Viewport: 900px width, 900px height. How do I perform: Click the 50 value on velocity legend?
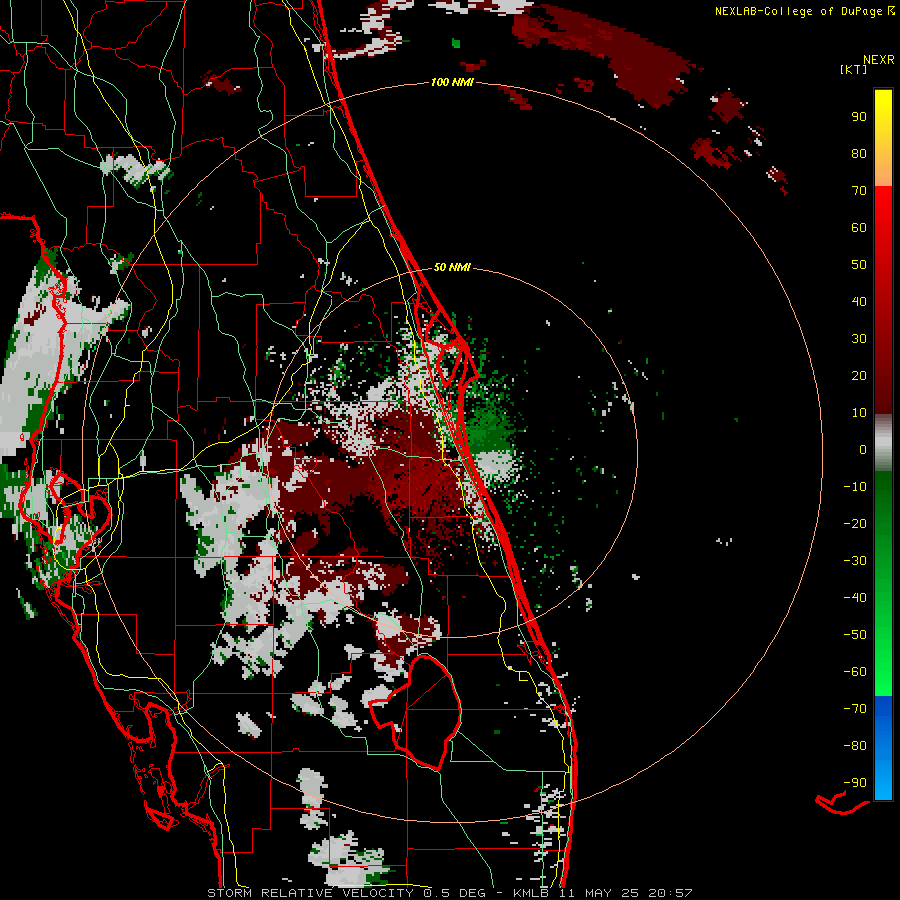pos(859,265)
